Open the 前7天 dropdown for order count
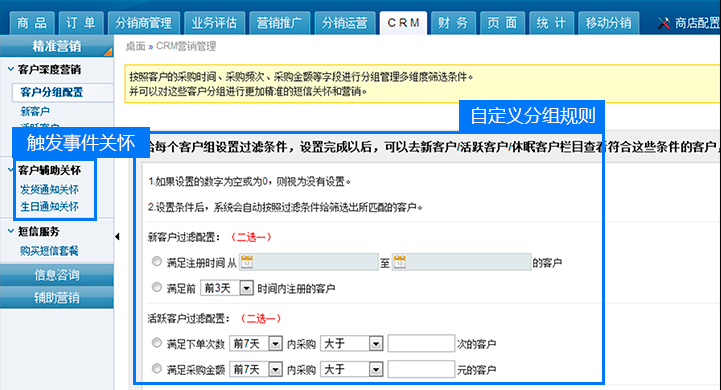The height and width of the screenshot is (390, 721). click(256, 344)
